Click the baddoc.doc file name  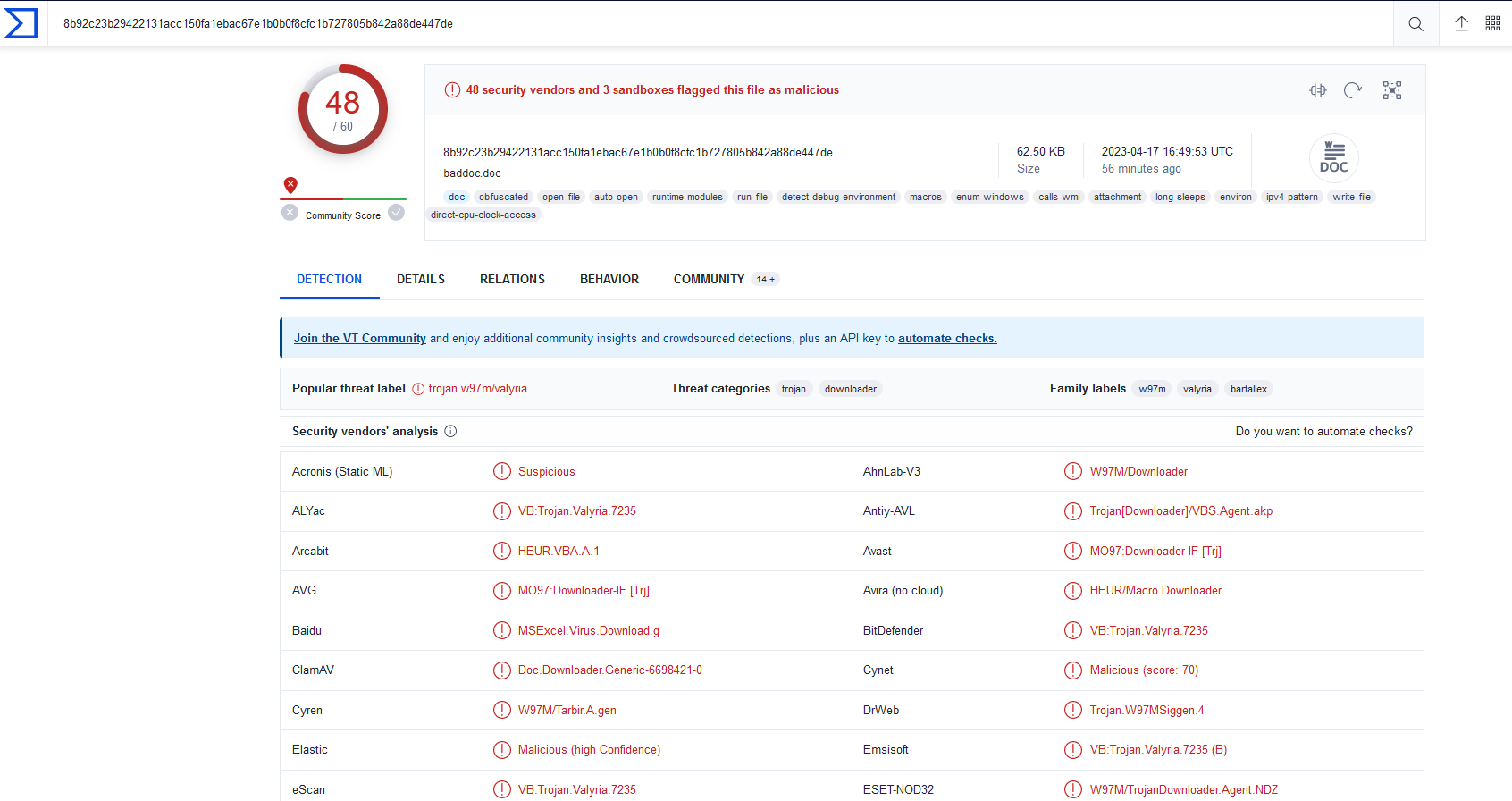472,173
